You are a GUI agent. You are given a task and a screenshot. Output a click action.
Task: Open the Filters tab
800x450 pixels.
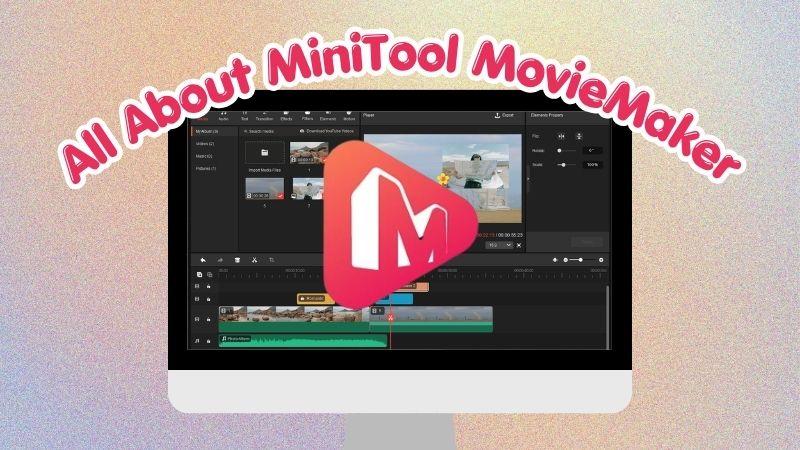point(307,116)
